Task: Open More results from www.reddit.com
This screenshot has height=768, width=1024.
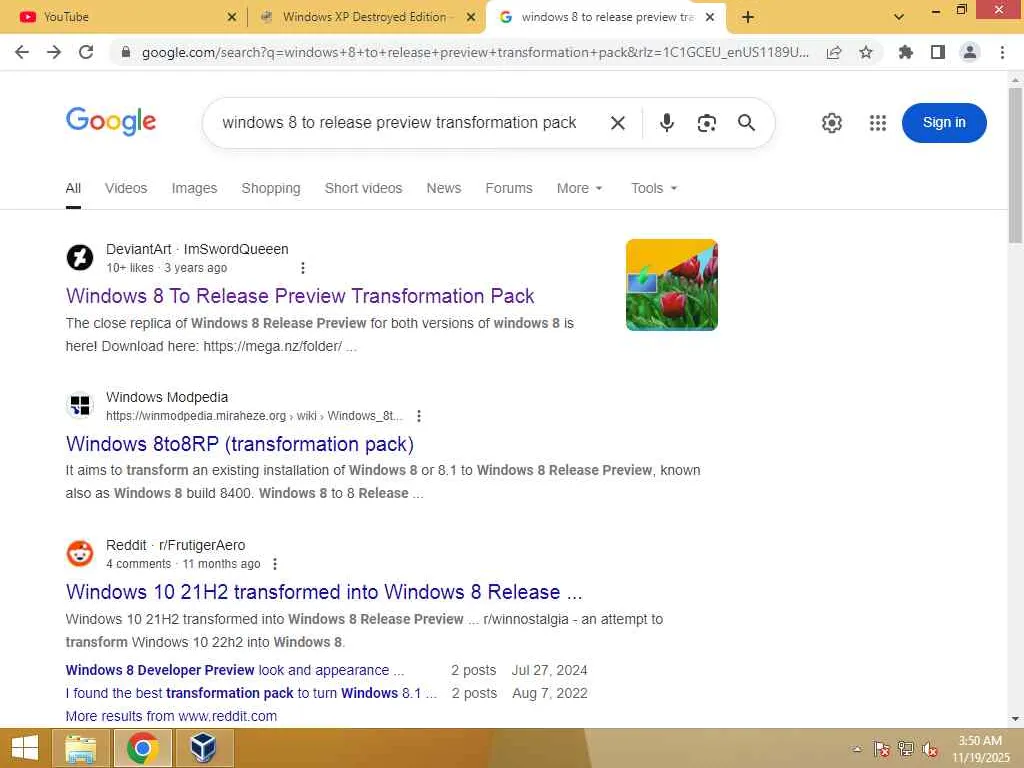Action: (x=171, y=716)
